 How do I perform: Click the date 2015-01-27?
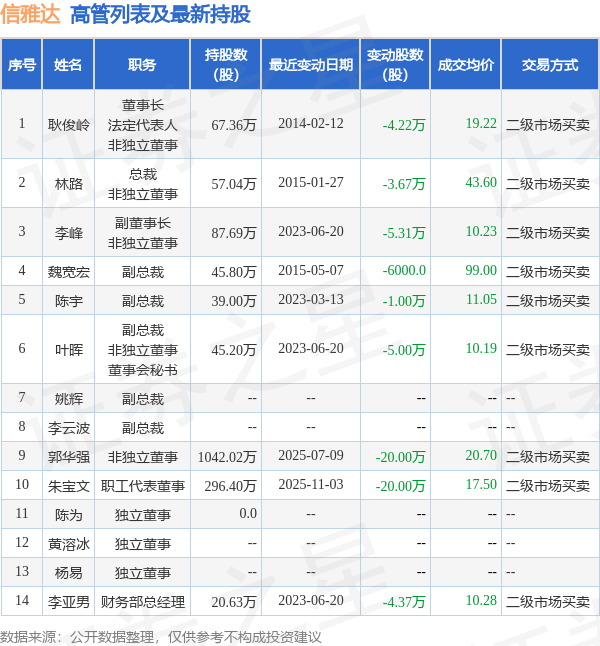click(x=311, y=183)
